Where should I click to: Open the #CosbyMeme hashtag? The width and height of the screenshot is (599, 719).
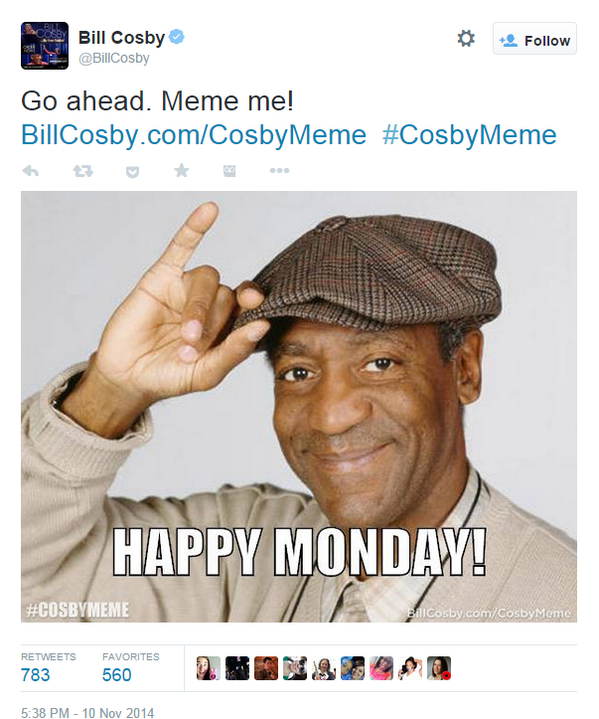[x=469, y=135]
